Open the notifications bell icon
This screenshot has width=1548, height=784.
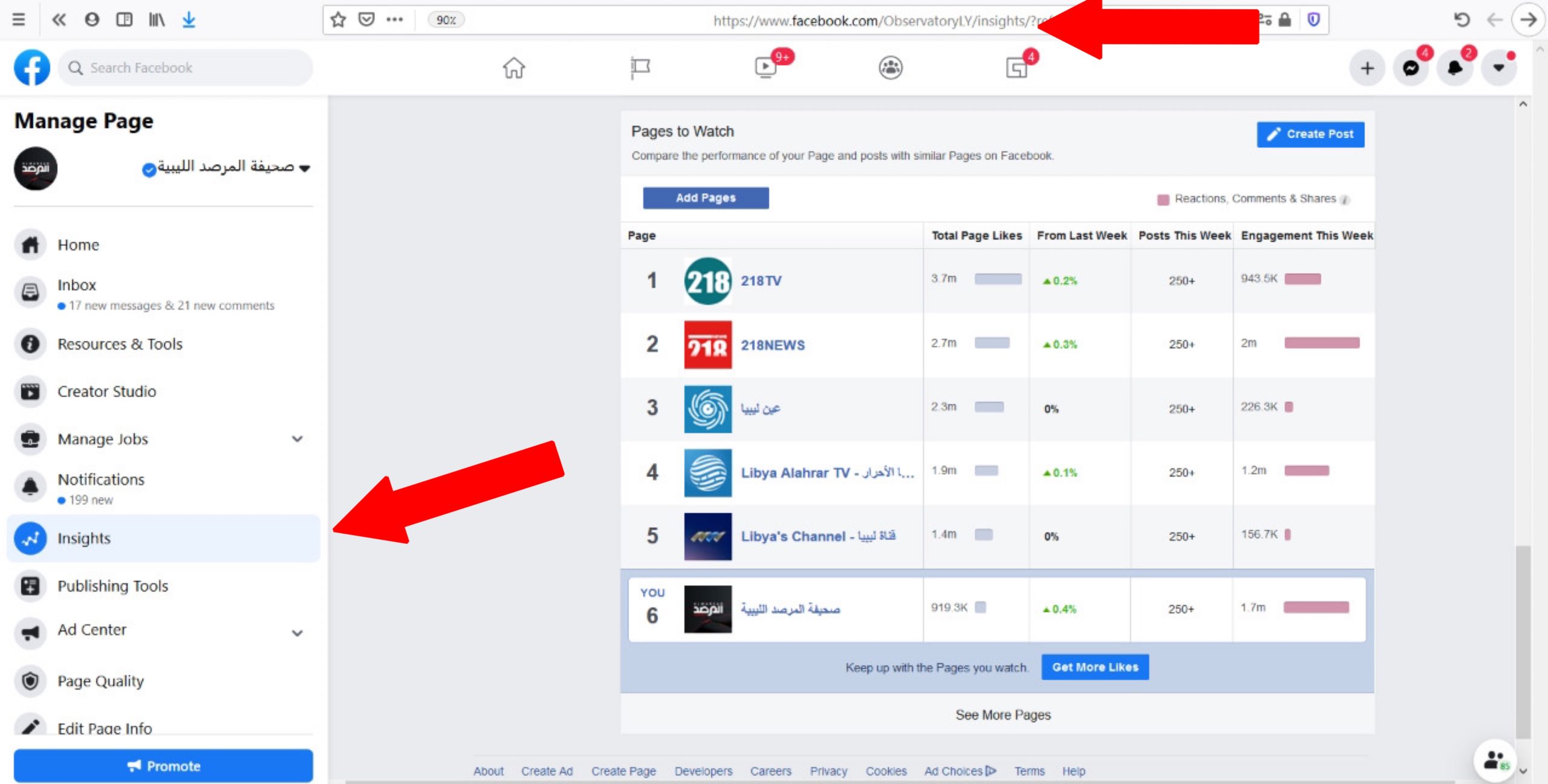[1455, 68]
